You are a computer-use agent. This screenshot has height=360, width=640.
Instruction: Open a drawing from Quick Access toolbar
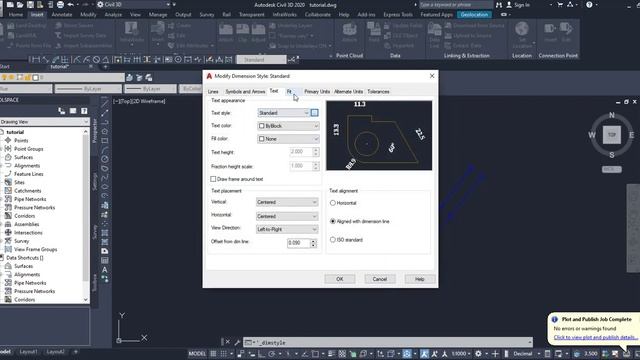tap(20, 4)
